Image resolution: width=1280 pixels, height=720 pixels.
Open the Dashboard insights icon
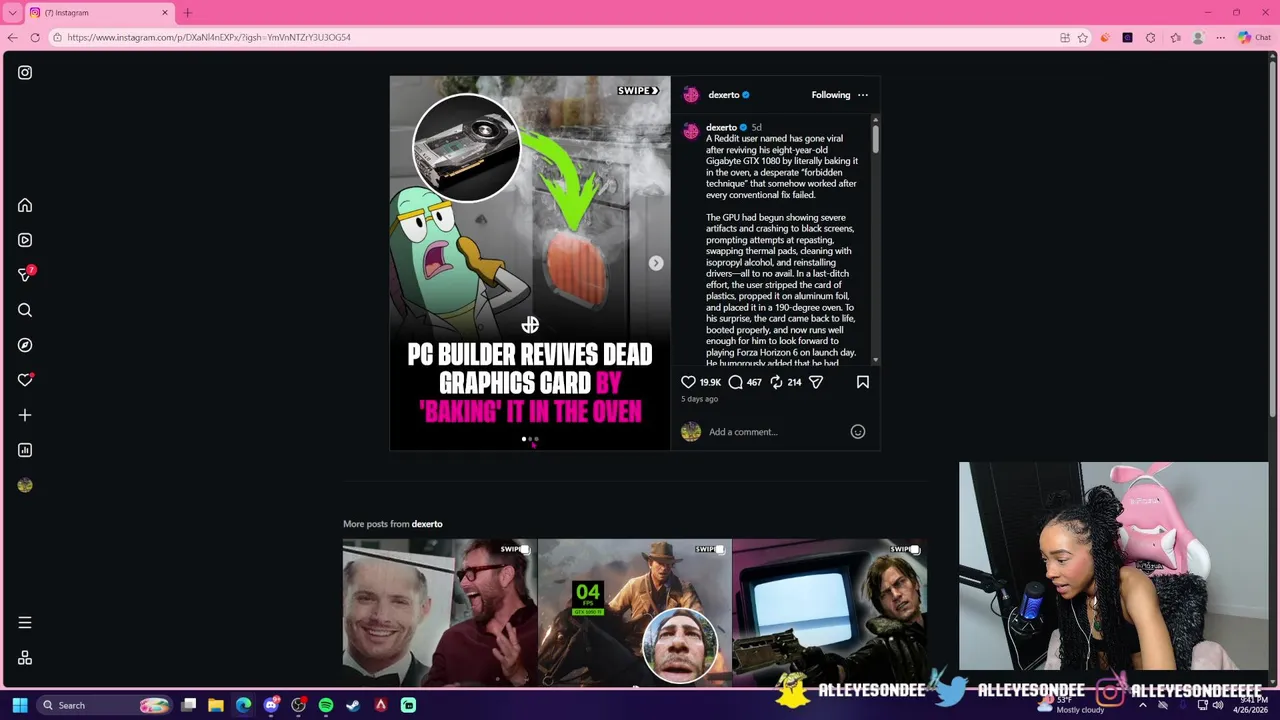point(25,450)
